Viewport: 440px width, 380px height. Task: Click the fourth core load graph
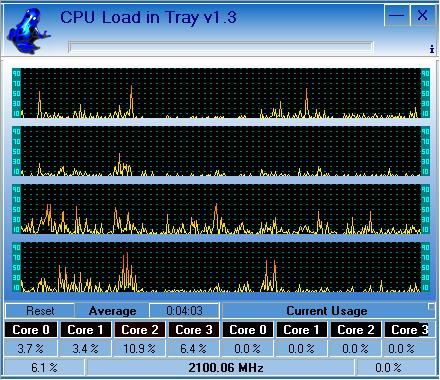tap(221, 267)
